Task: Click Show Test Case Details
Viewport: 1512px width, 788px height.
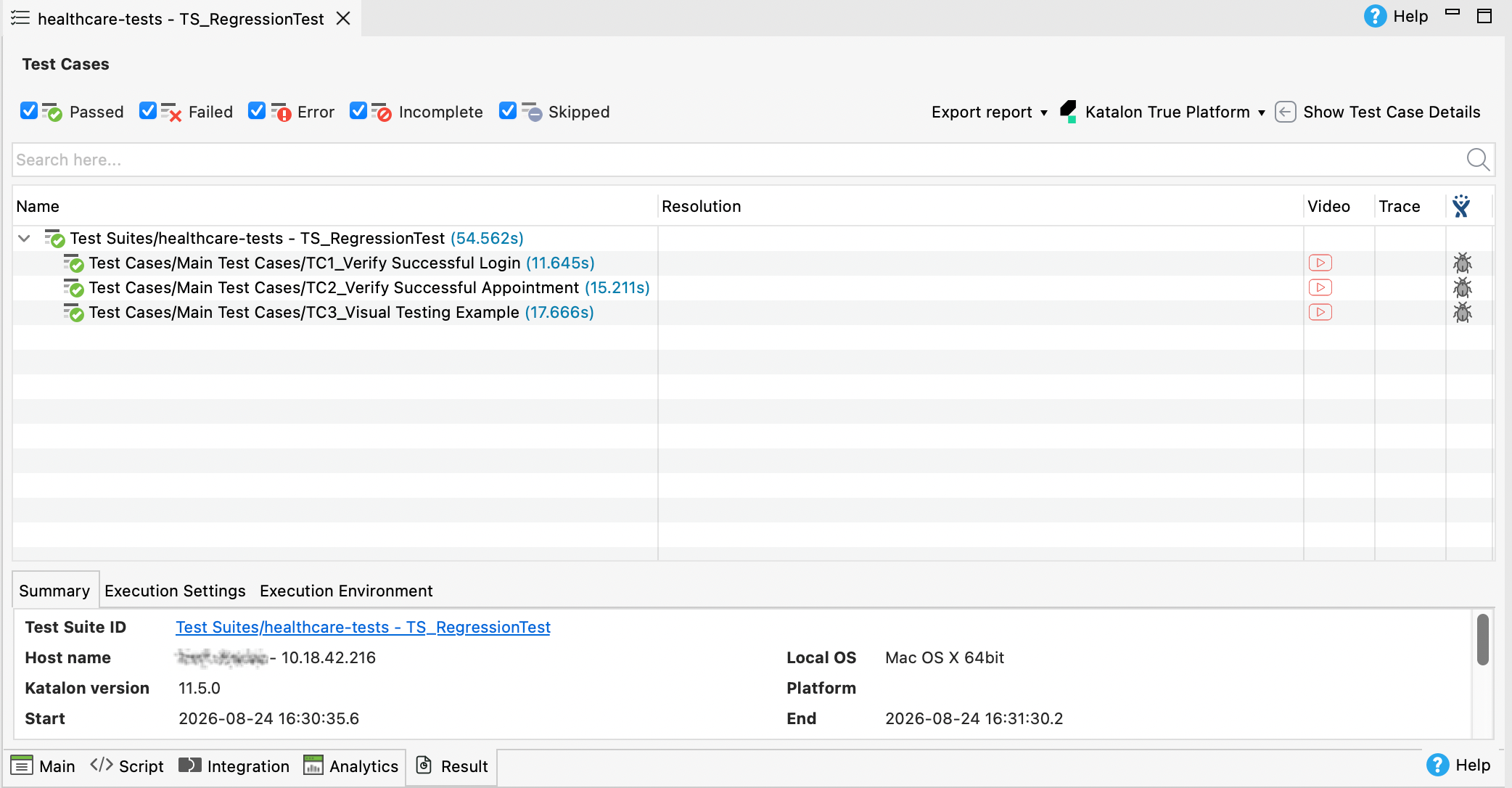Action: pyautogui.click(x=1392, y=112)
